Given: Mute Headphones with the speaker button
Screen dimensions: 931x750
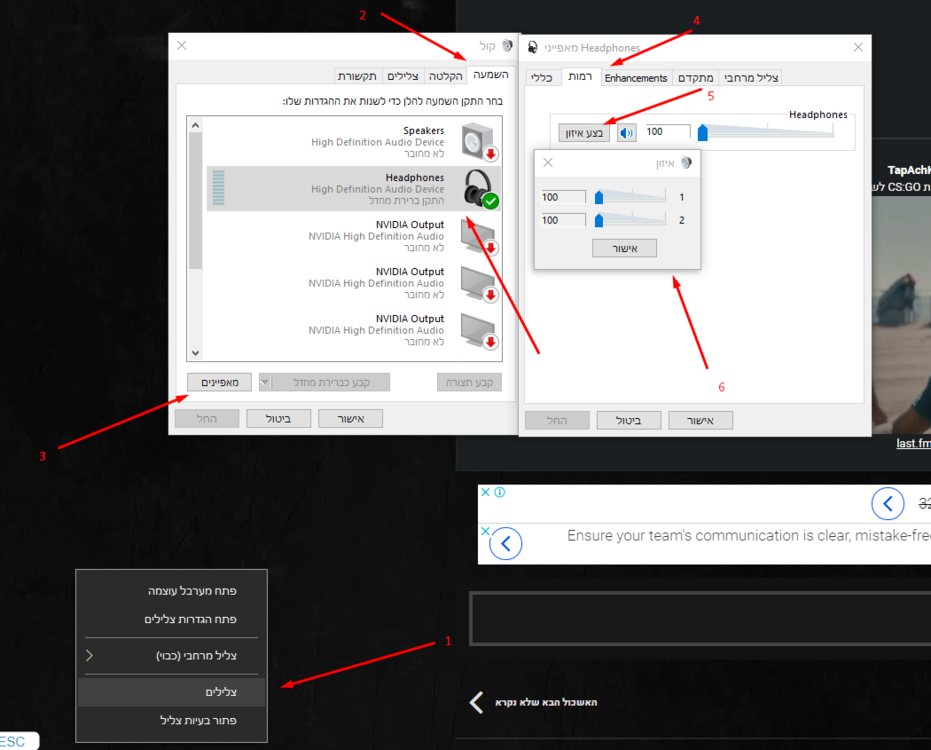Looking at the screenshot, I should [627, 133].
